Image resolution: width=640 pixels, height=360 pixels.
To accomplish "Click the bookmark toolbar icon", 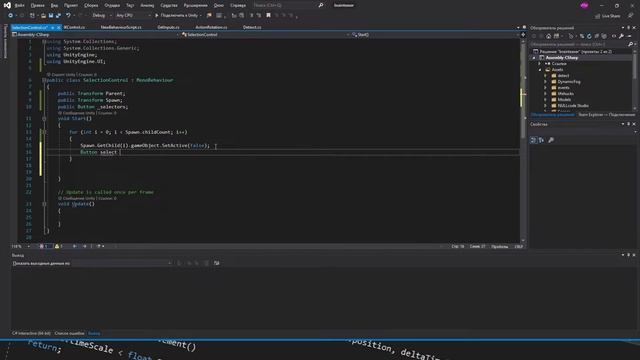I will pos(268,16).
